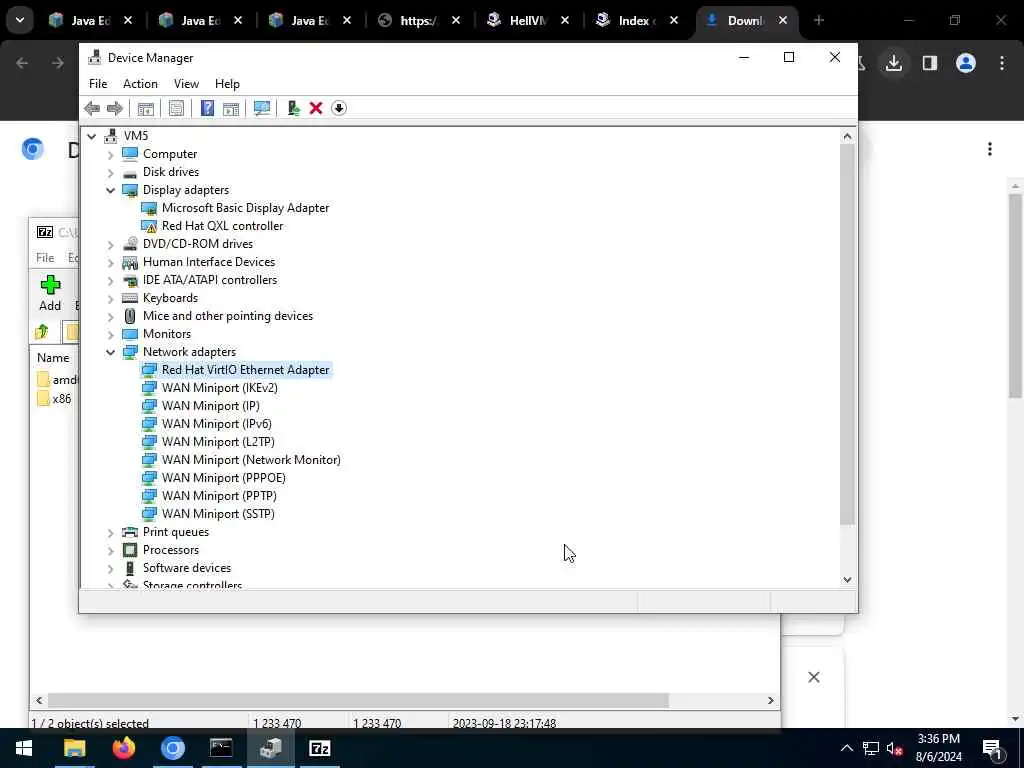The height and width of the screenshot is (768, 1024).
Task: Open a new browser tab
Action: 818,20
